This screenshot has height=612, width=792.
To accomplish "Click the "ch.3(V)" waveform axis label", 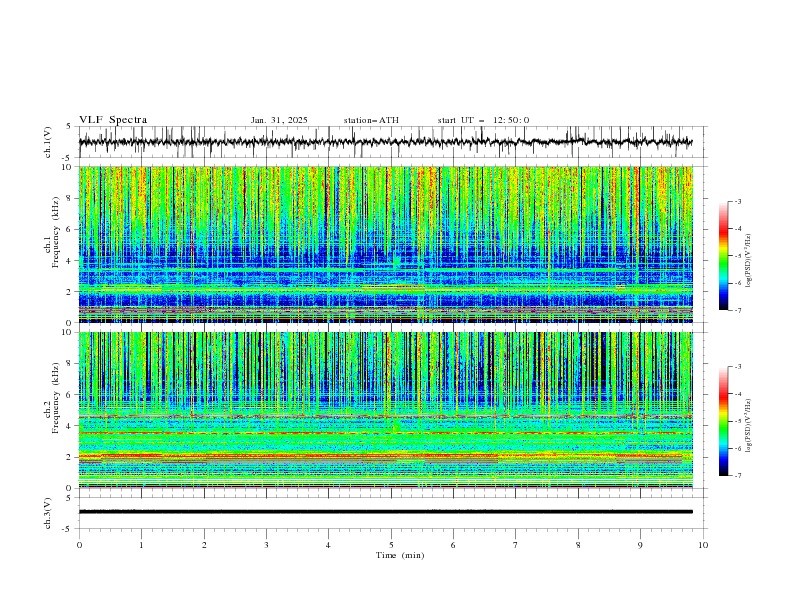I will pyautogui.click(x=48, y=513).
